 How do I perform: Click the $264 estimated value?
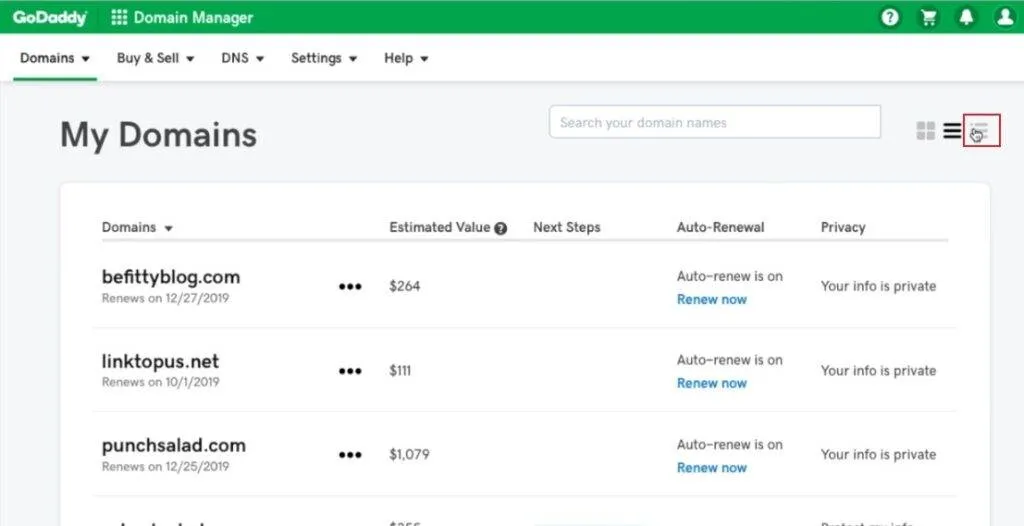click(405, 286)
